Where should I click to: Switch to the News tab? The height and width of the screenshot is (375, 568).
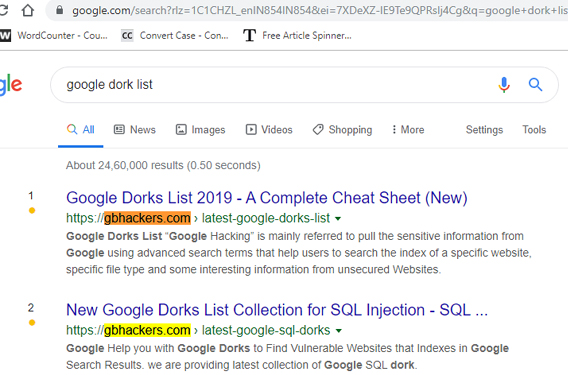[135, 130]
